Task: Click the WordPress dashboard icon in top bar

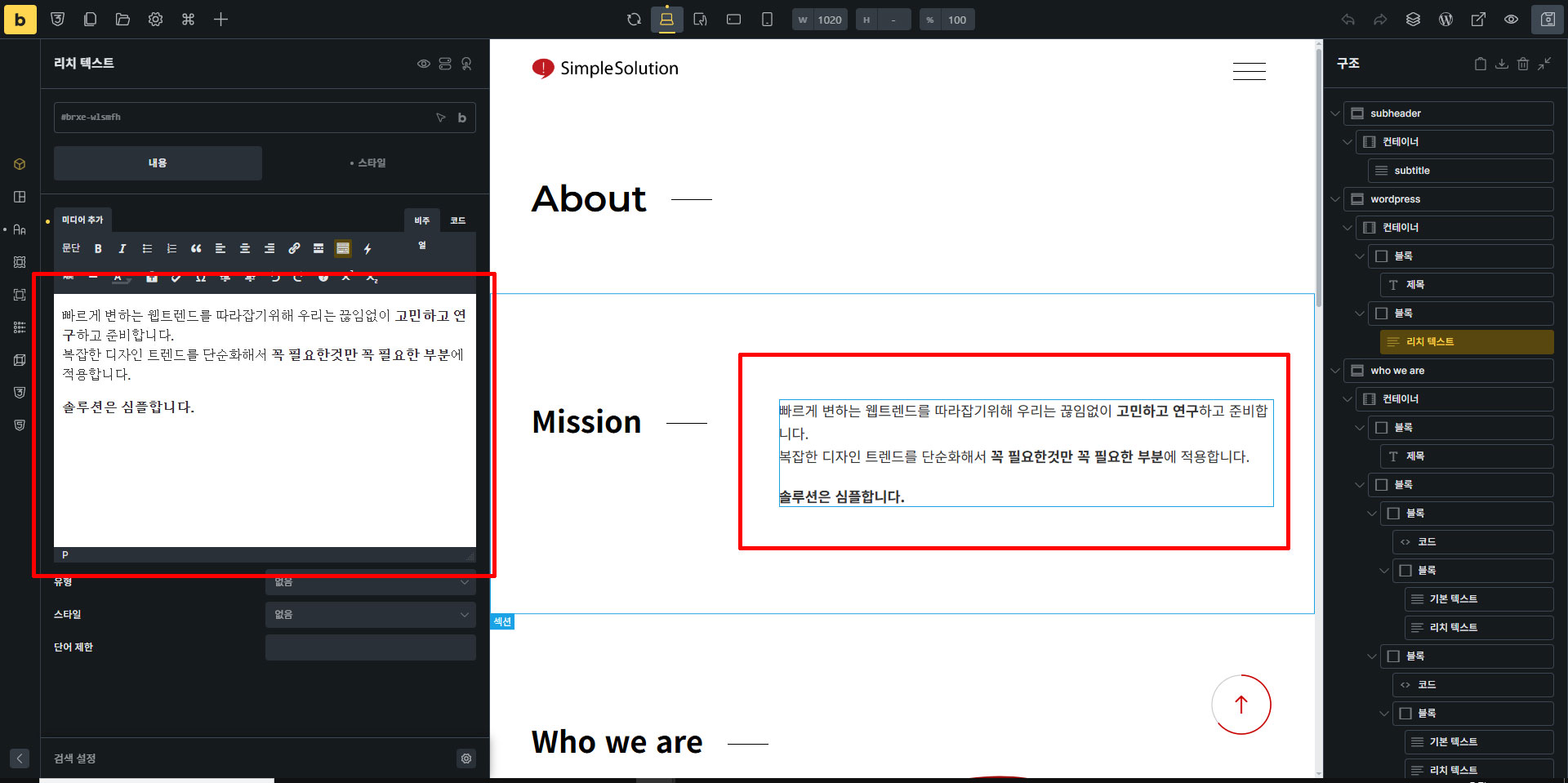Action: coord(1445,20)
